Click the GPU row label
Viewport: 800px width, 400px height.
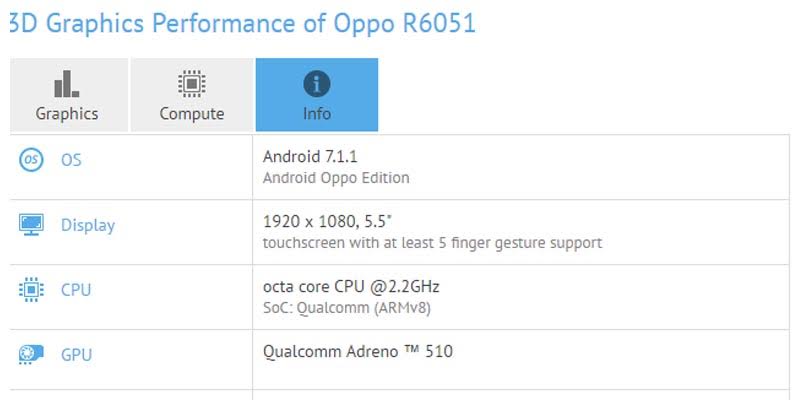point(76,354)
